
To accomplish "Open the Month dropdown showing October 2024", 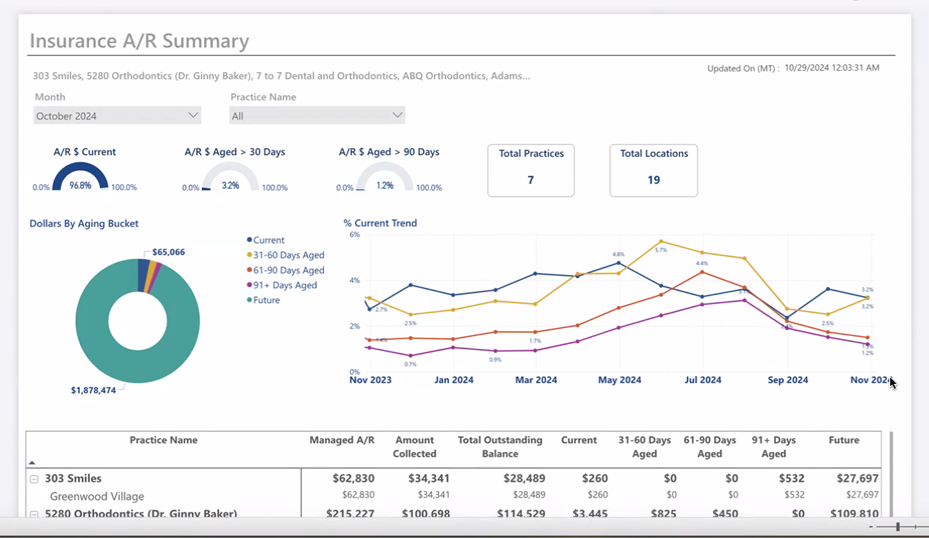I will click(117, 116).
